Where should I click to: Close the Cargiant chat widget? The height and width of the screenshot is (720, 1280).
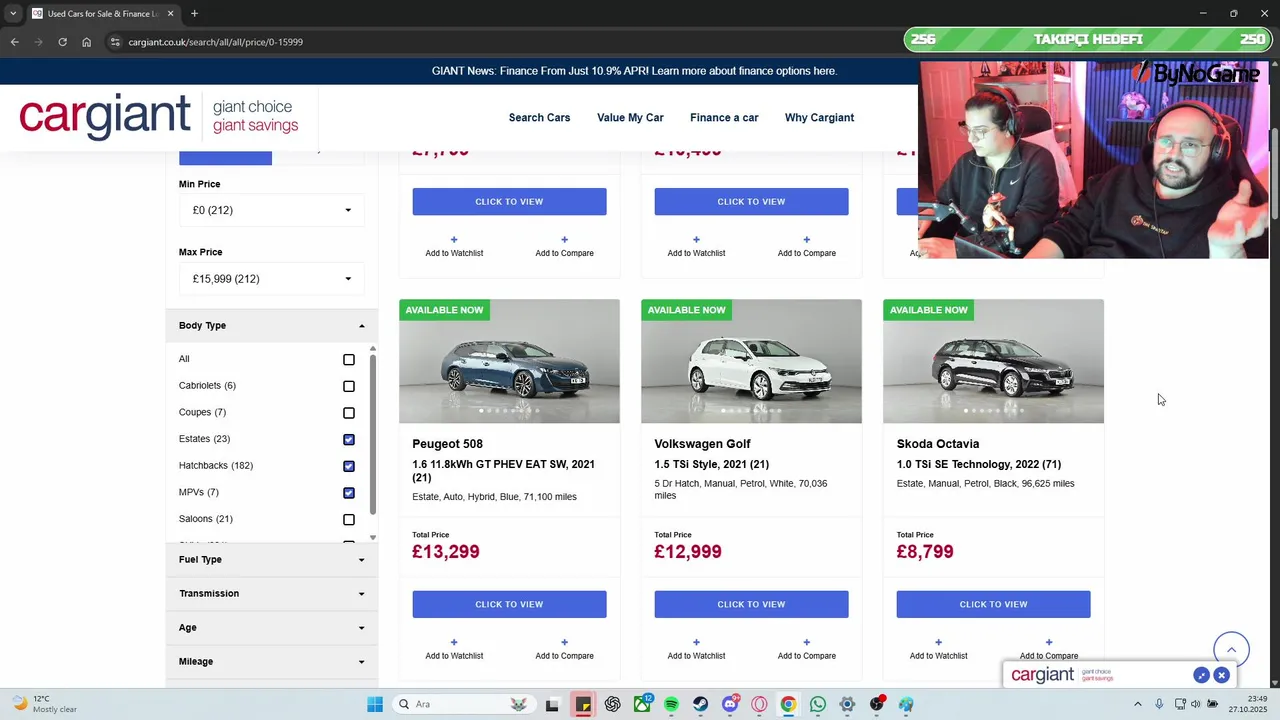coord(1221,675)
